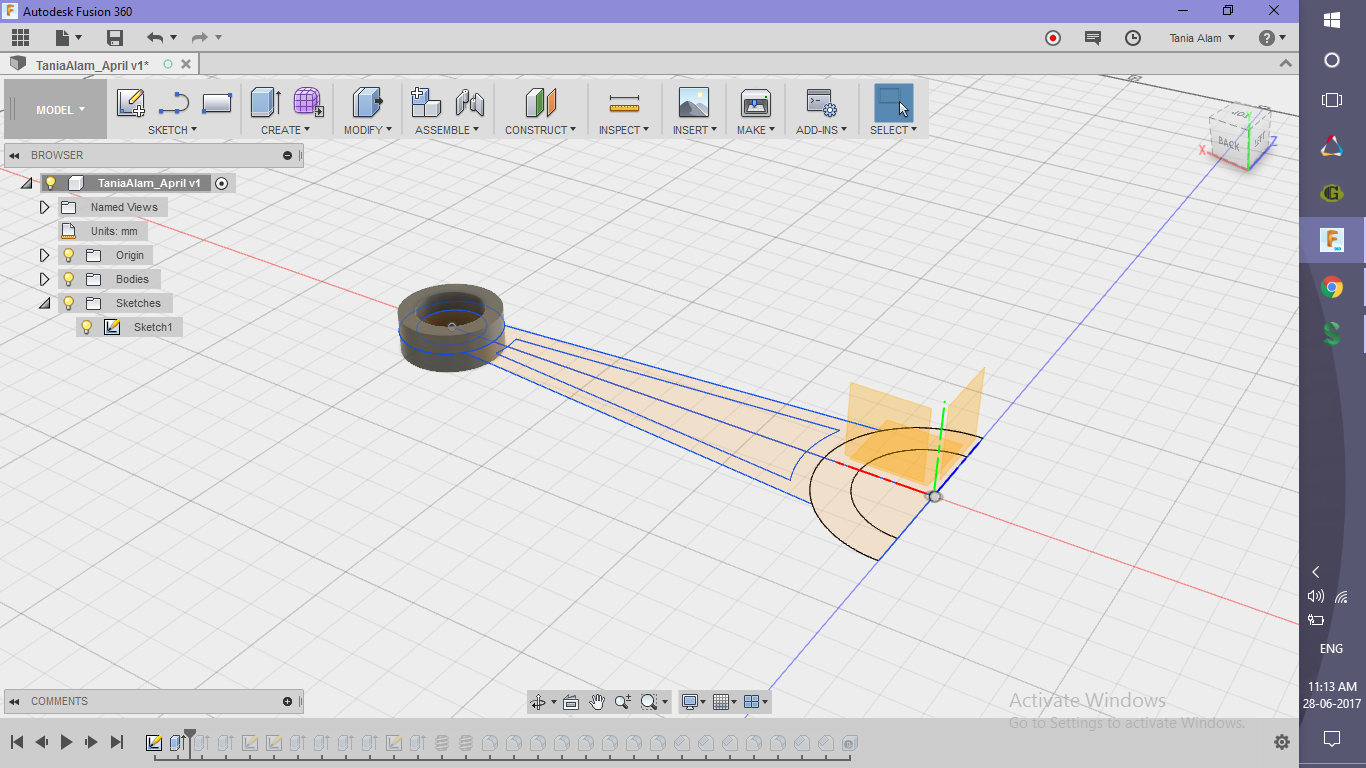The height and width of the screenshot is (768, 1366).
Task: Play the design timeline
Action: (67, 742)
